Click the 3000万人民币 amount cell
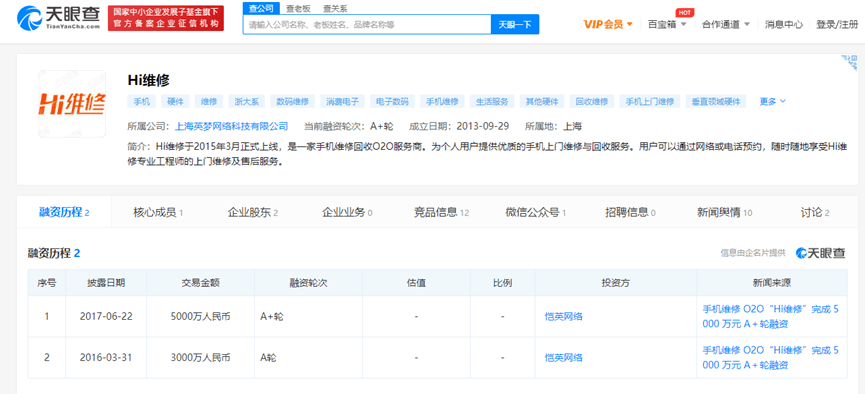 click(x=201, y=358)
